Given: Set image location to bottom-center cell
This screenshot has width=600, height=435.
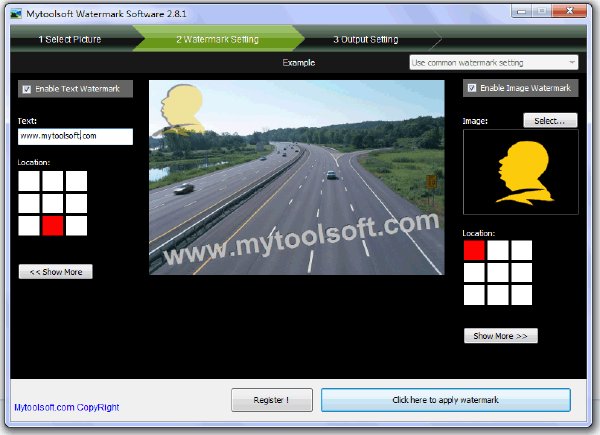Looking at the screenshot, I should (498, 295).
